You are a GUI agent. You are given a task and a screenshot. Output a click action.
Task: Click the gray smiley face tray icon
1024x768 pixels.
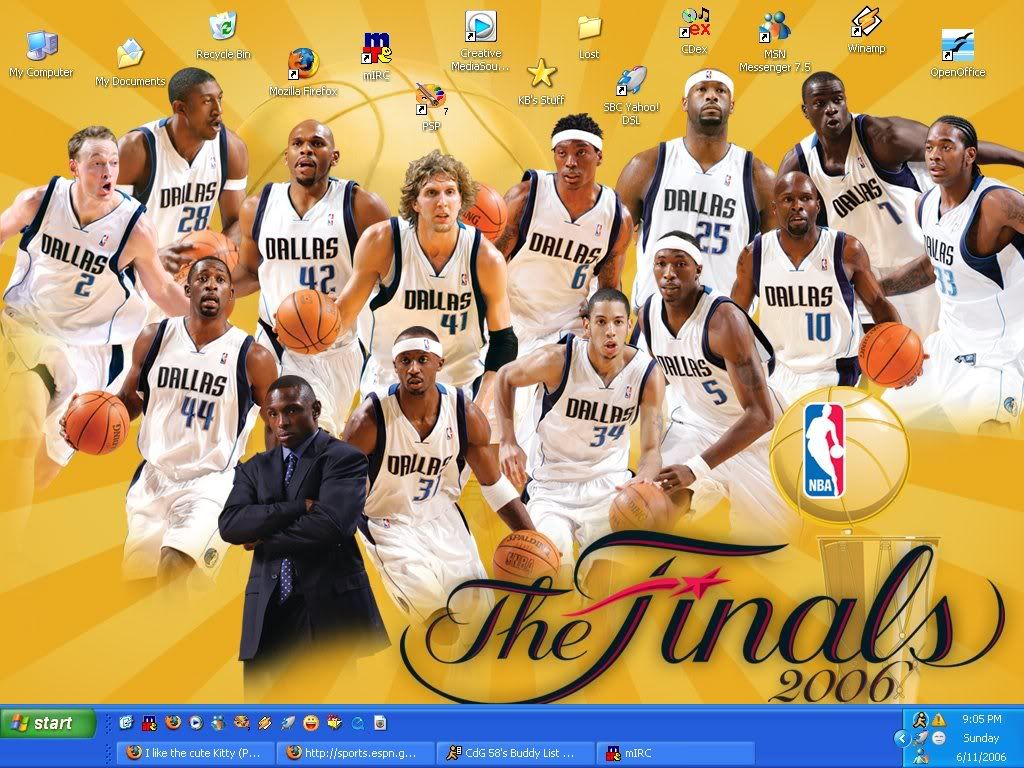coord(939,739)
